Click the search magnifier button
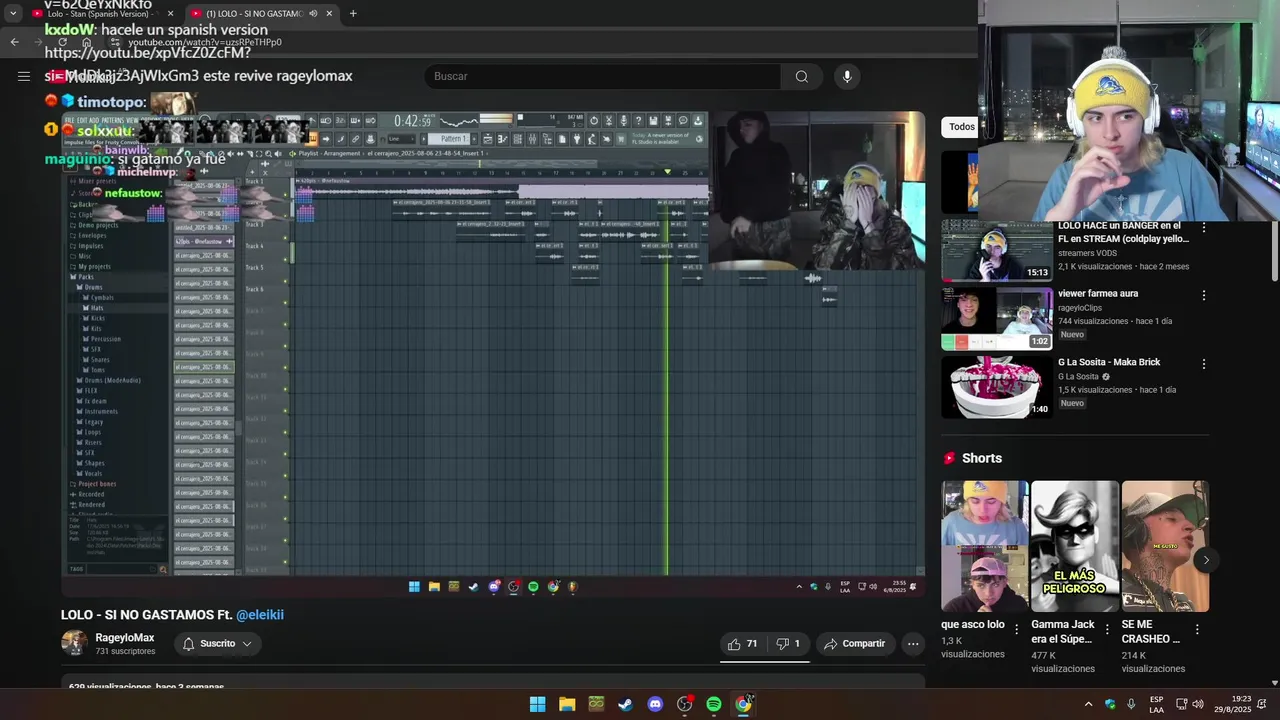Viewport: 1280px width, 720px height. pos(802,76)
